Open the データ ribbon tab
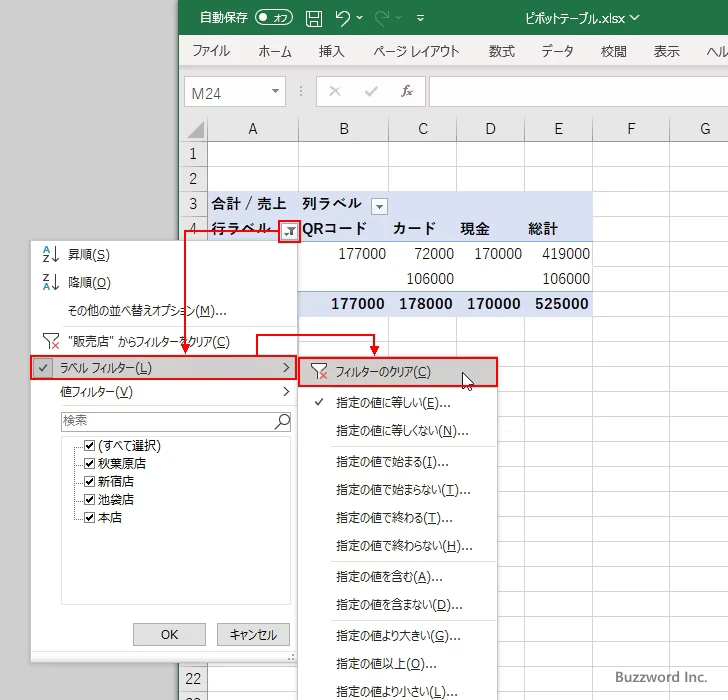 tap(557, 51)
